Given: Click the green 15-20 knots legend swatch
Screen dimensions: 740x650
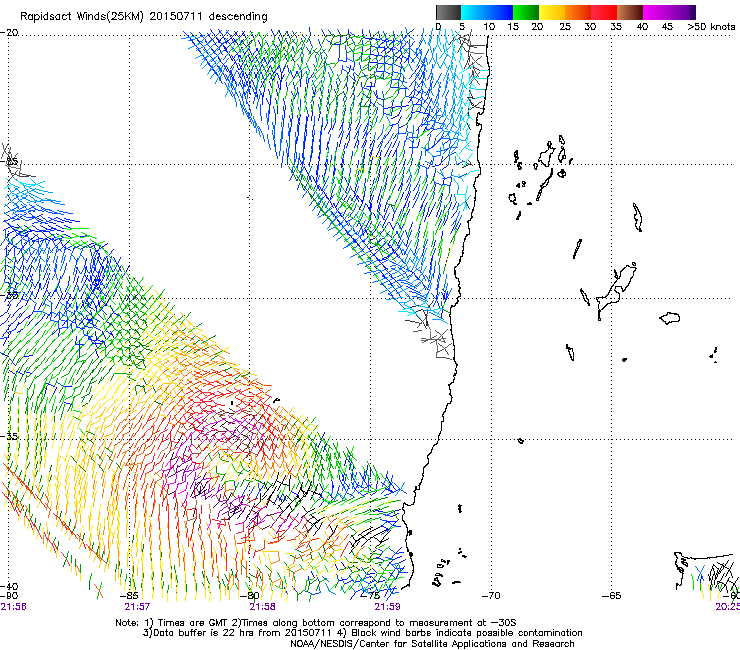Looking at the screenshot, I should (x=526, y=12).
